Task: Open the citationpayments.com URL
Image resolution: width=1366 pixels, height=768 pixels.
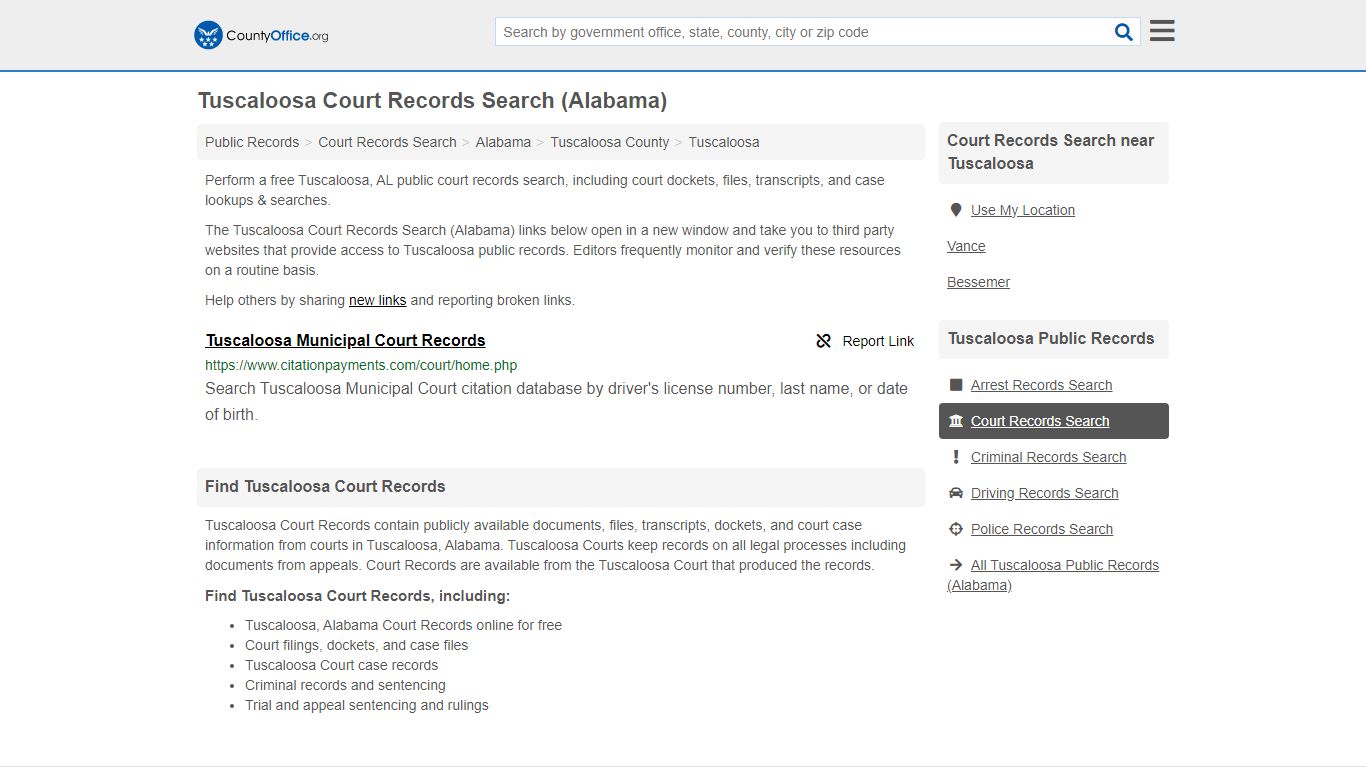Action: click(x=361, y=365)
